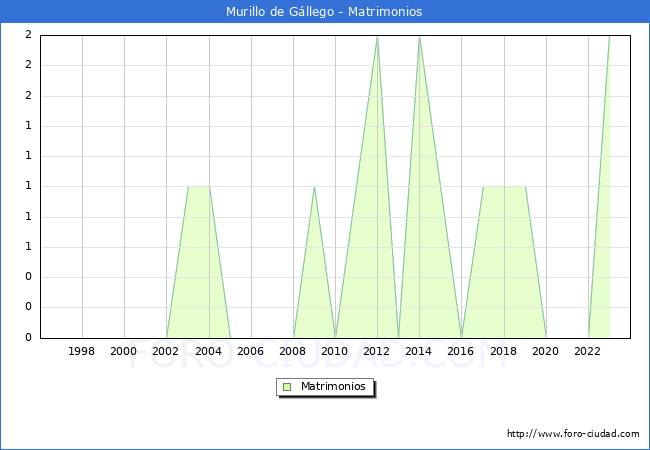Click the Matrimonios legend label text
This screenshot has height=450, width=650.
pyautogui.click(x=333, y=386)
